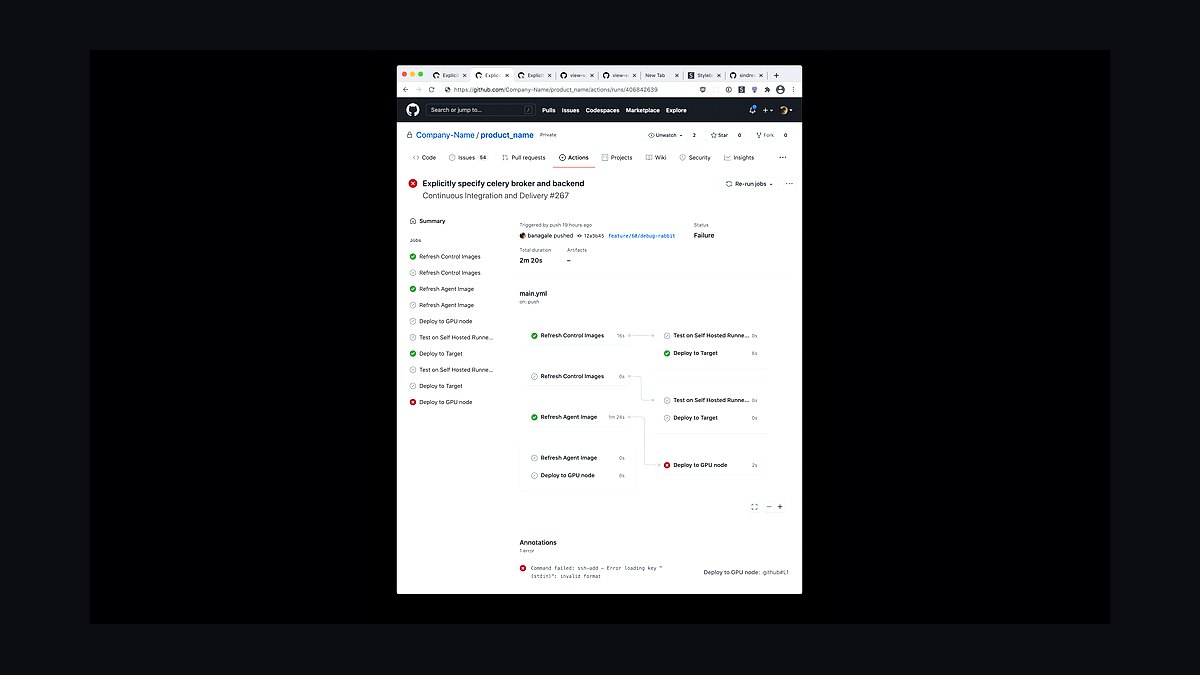Click the red failed icon beside the run title
The width and height of the screenshot is (1200, 675).
tap(413, 184)
